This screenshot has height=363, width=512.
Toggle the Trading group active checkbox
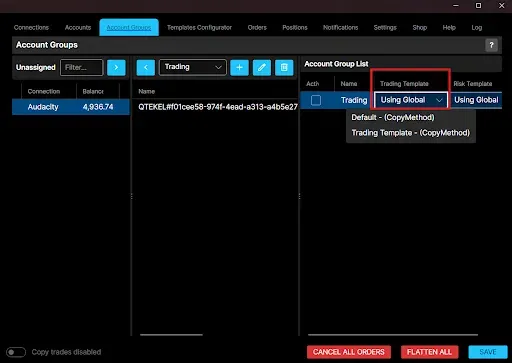(x=316, y=100)
